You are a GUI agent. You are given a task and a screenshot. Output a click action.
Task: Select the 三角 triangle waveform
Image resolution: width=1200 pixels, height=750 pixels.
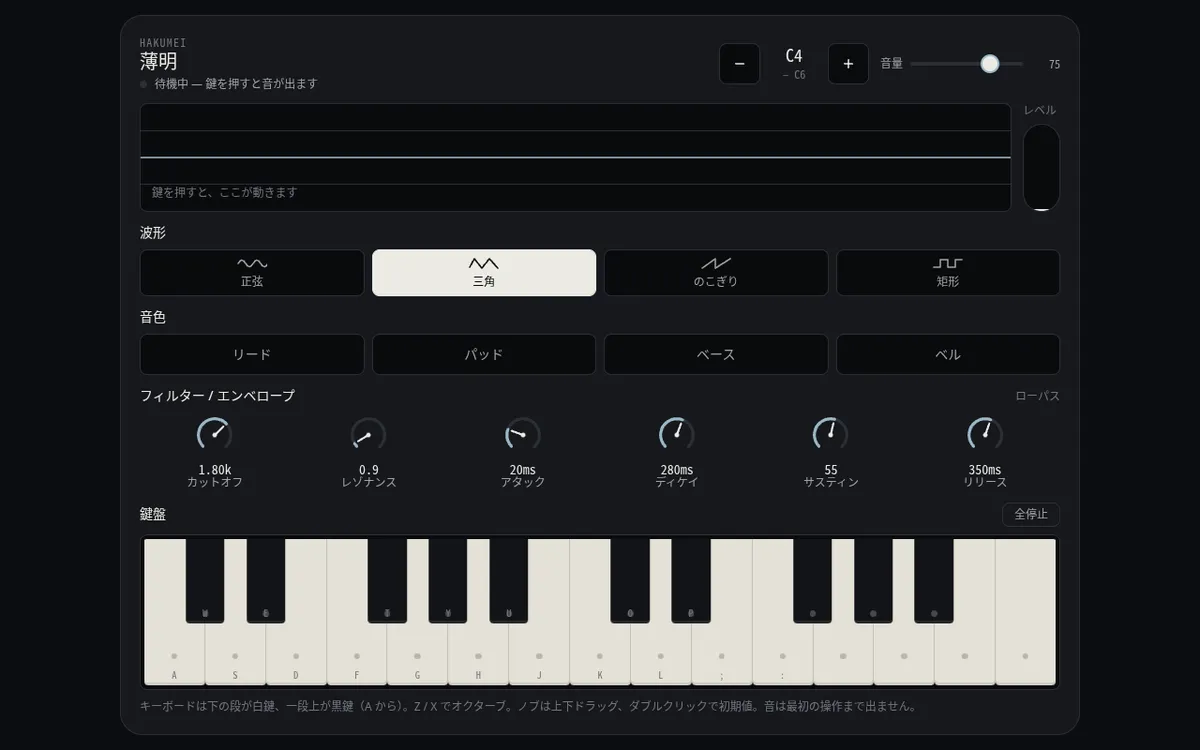[x=484, y=273]
